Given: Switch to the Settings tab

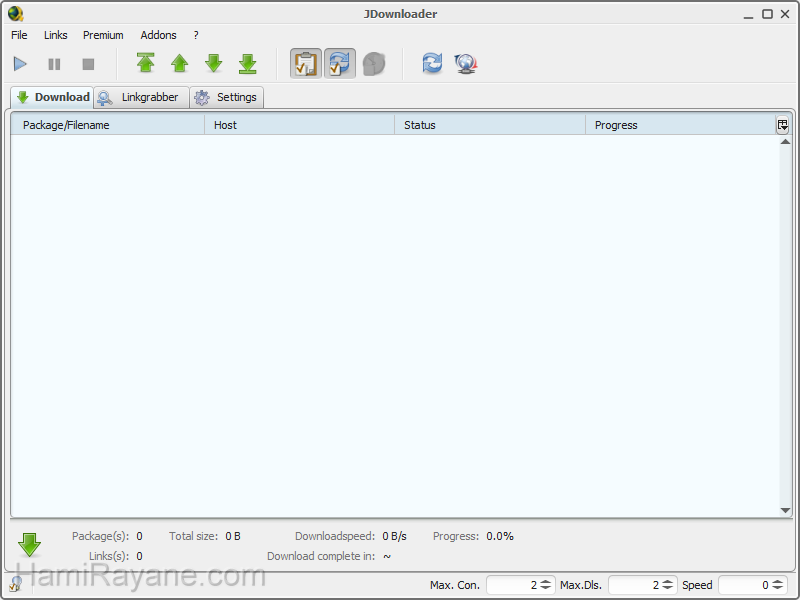Looking at the screenshot, I should pos(227,97).
